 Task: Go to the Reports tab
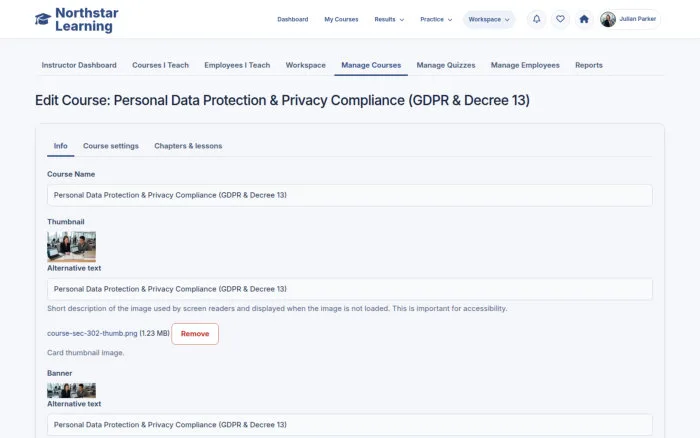point(588,65)
